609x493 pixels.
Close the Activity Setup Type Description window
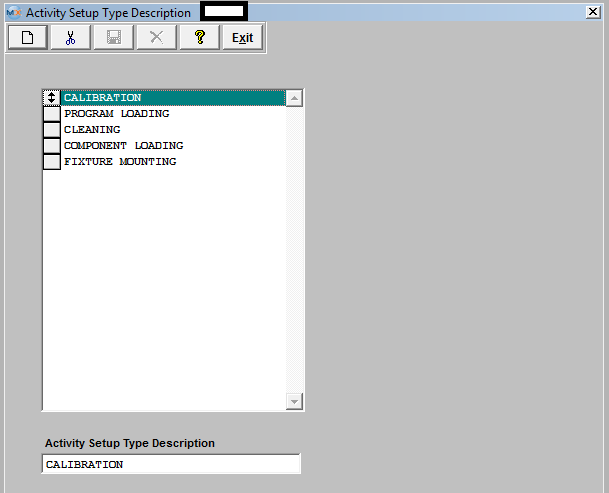point(593,12)
